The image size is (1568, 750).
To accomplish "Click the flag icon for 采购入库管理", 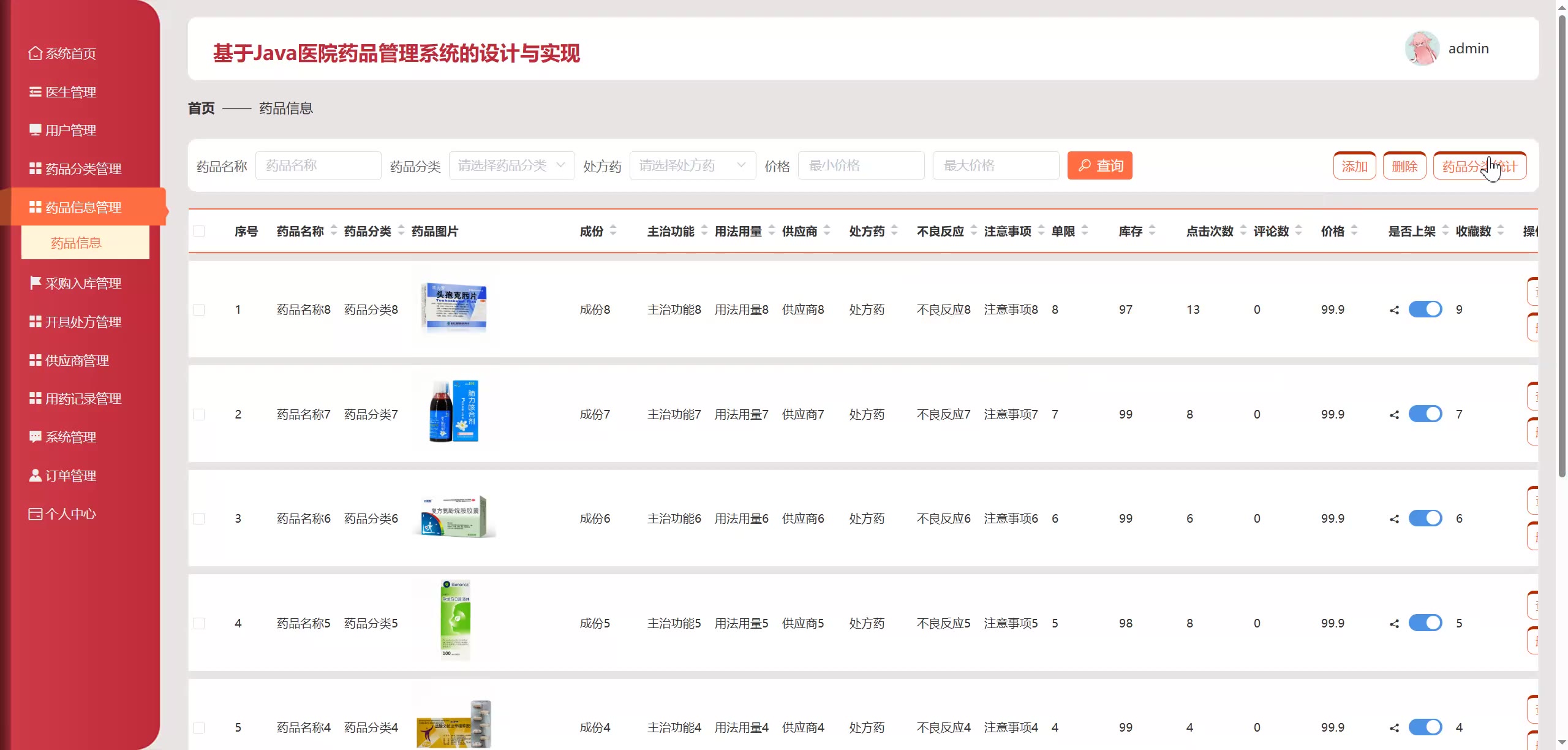I will (35, 282).
